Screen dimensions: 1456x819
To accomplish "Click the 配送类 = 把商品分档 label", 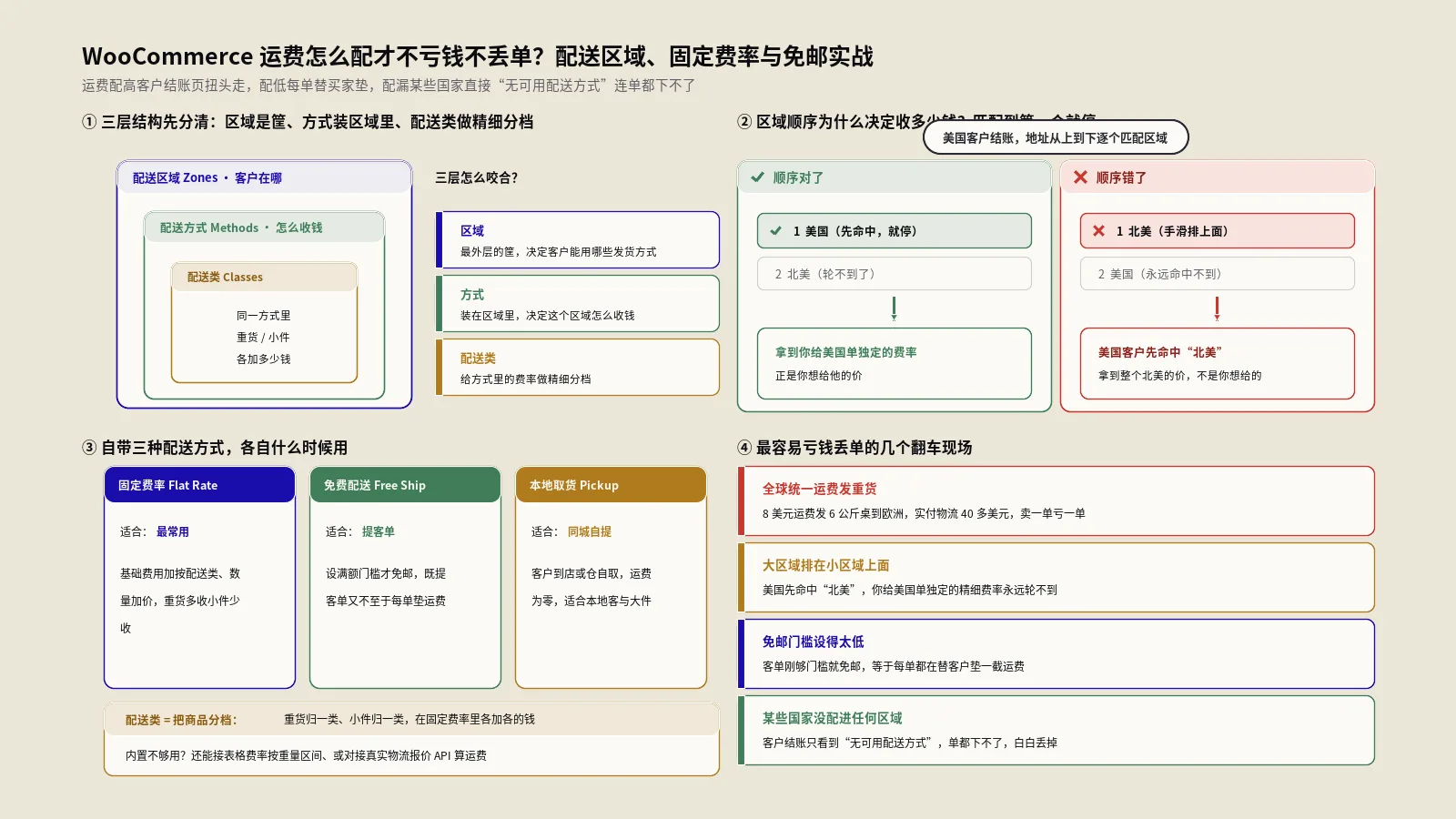I will [181, 720].
